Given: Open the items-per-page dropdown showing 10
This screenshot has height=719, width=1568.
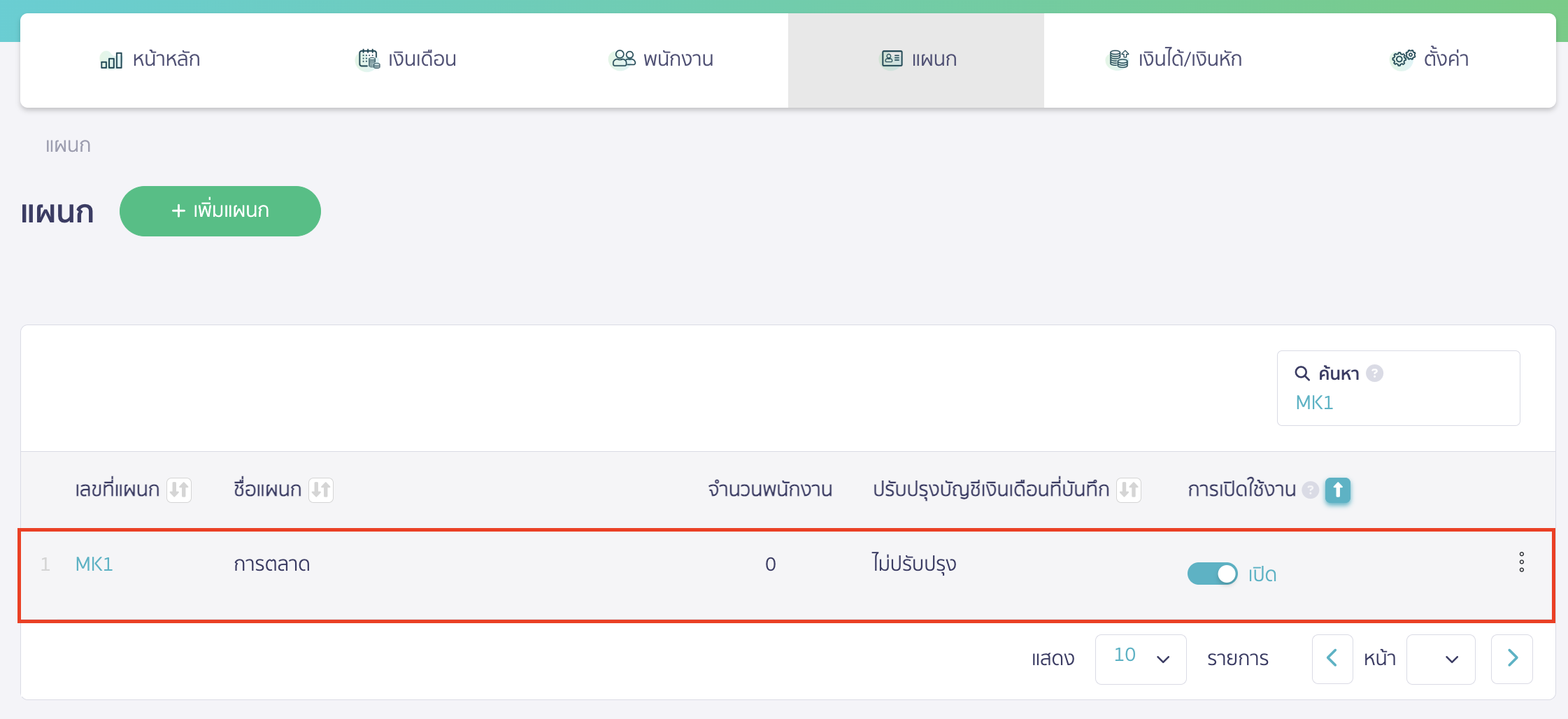Looking at the screenshot, I should pyautogui.click(x=1140, y=658).
